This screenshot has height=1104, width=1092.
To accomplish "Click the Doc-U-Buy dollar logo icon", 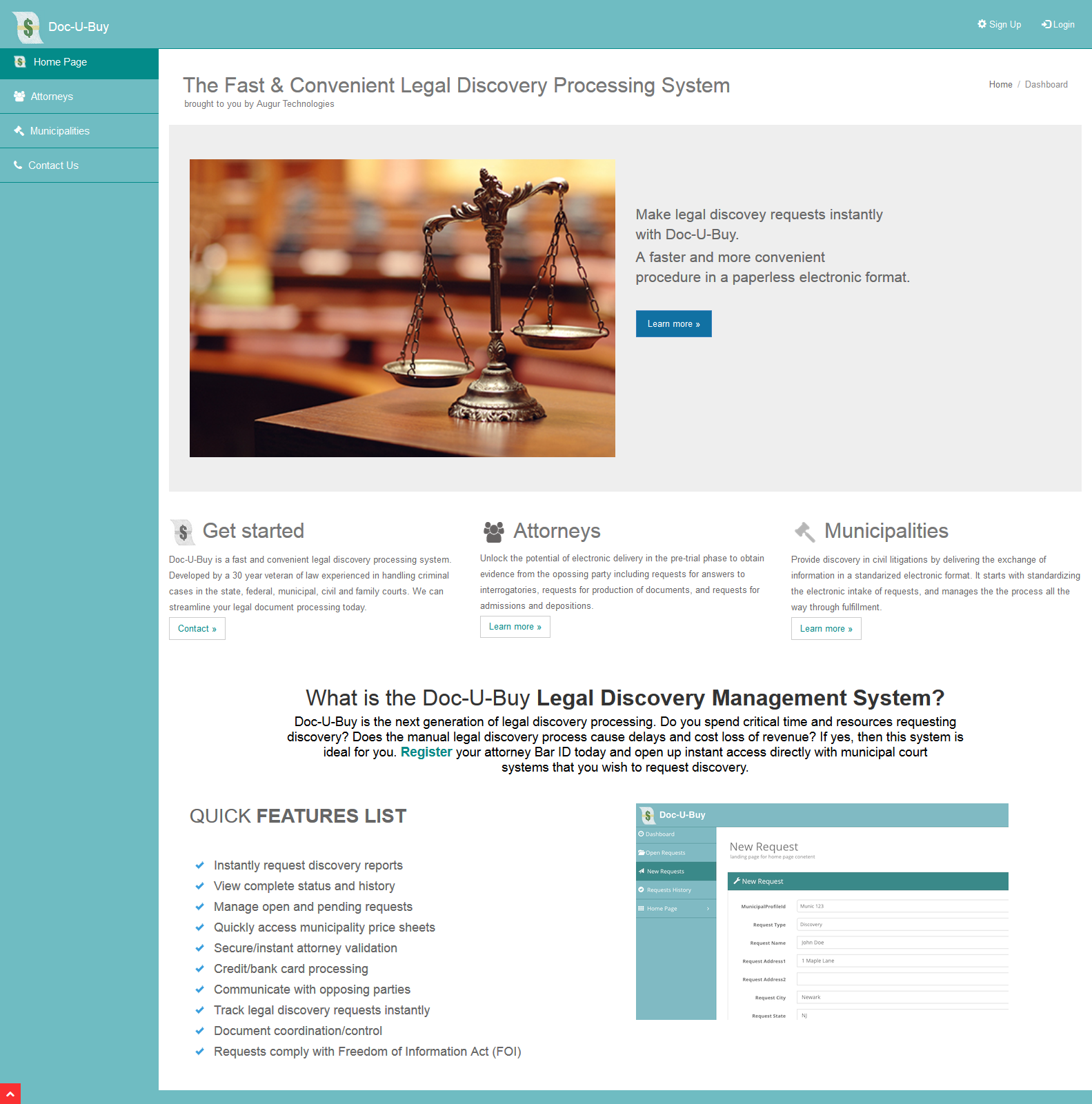I will point(28,27).
